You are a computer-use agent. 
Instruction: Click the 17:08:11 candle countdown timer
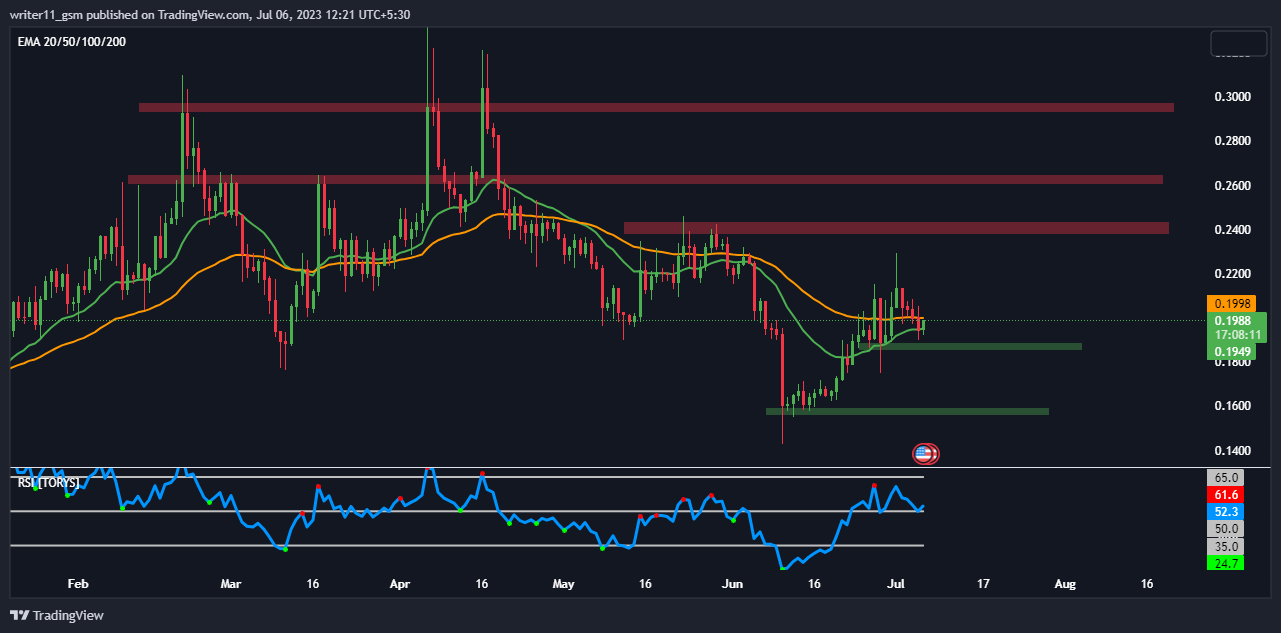[x=1237, y=335]
